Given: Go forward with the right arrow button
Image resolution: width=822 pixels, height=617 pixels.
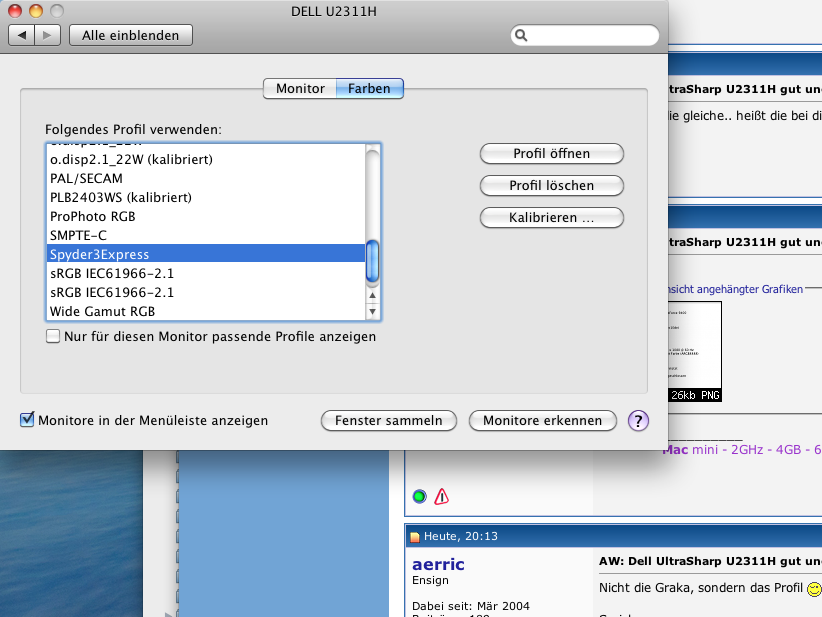Looking at the screenshot, I should click(48, 35).
